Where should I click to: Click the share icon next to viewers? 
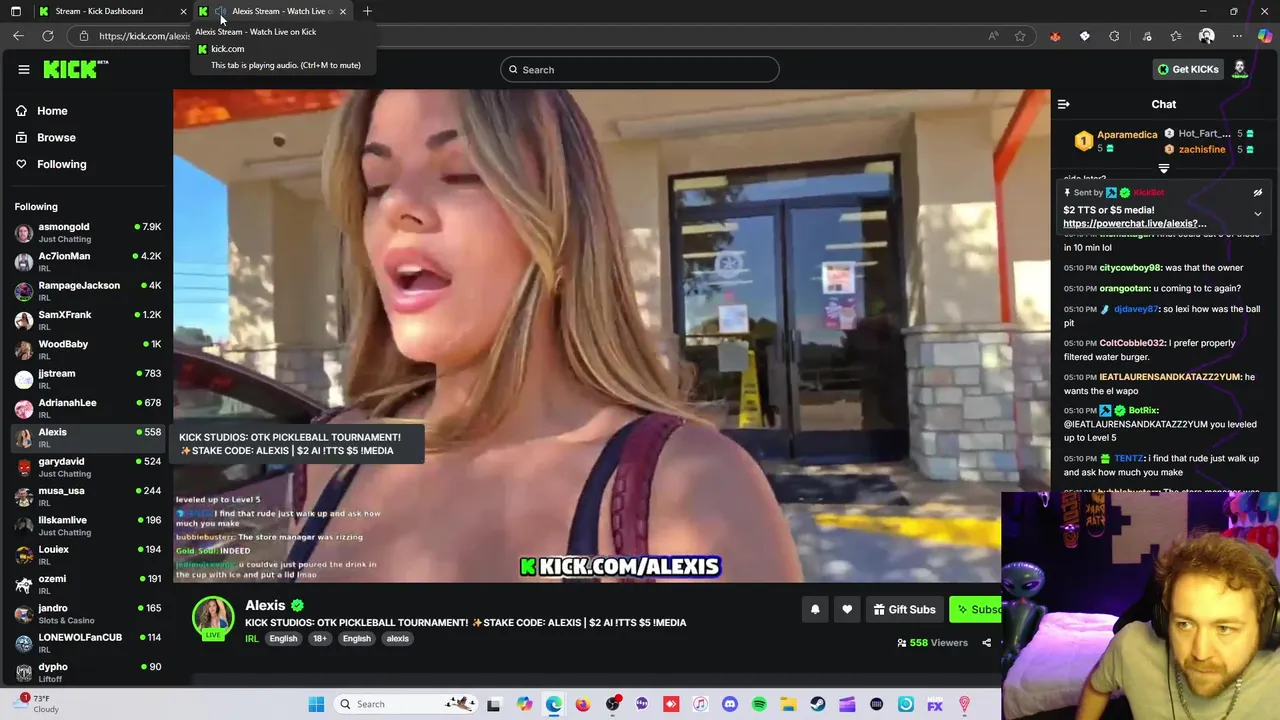(x=986, y=643)
